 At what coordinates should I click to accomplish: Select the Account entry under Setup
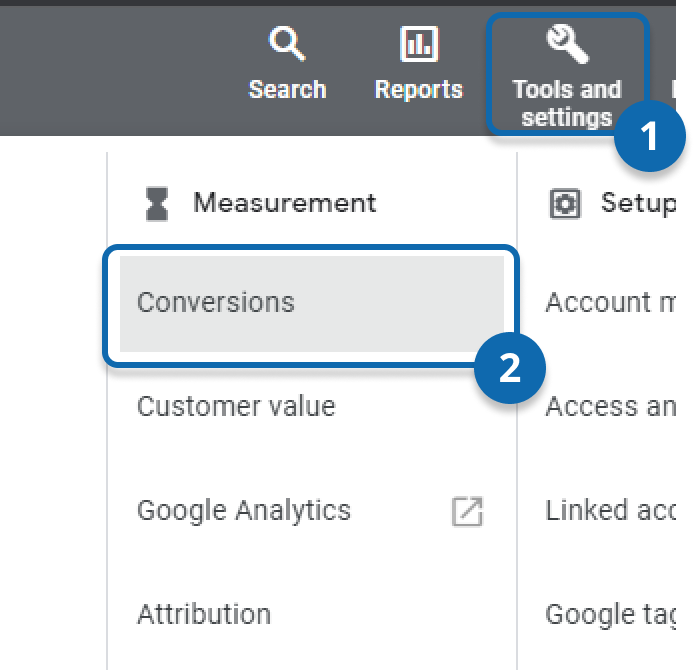610,302
